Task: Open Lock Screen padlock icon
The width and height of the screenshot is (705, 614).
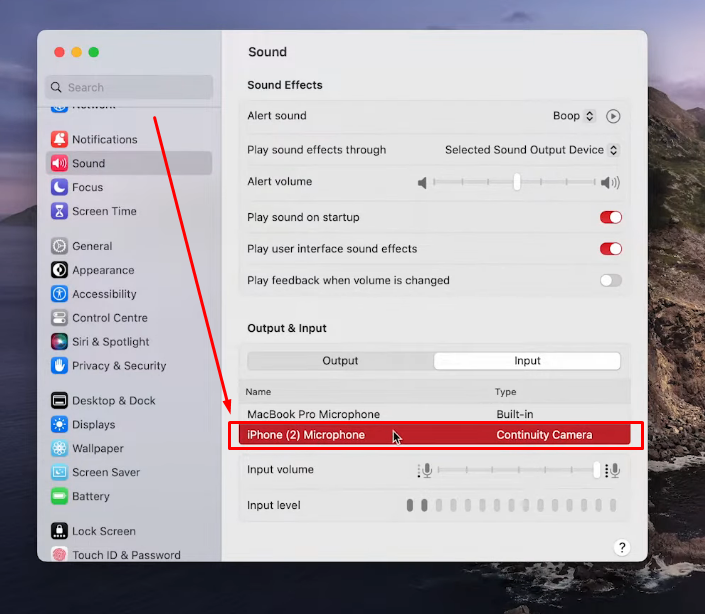Action: (x=59, y=531)
